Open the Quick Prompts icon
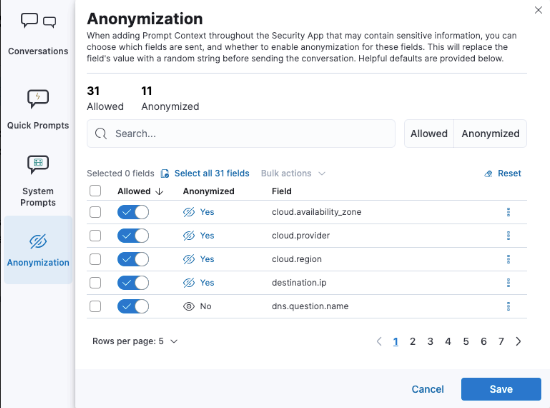The width and height of the screenshot is (550, 408). 38,99
